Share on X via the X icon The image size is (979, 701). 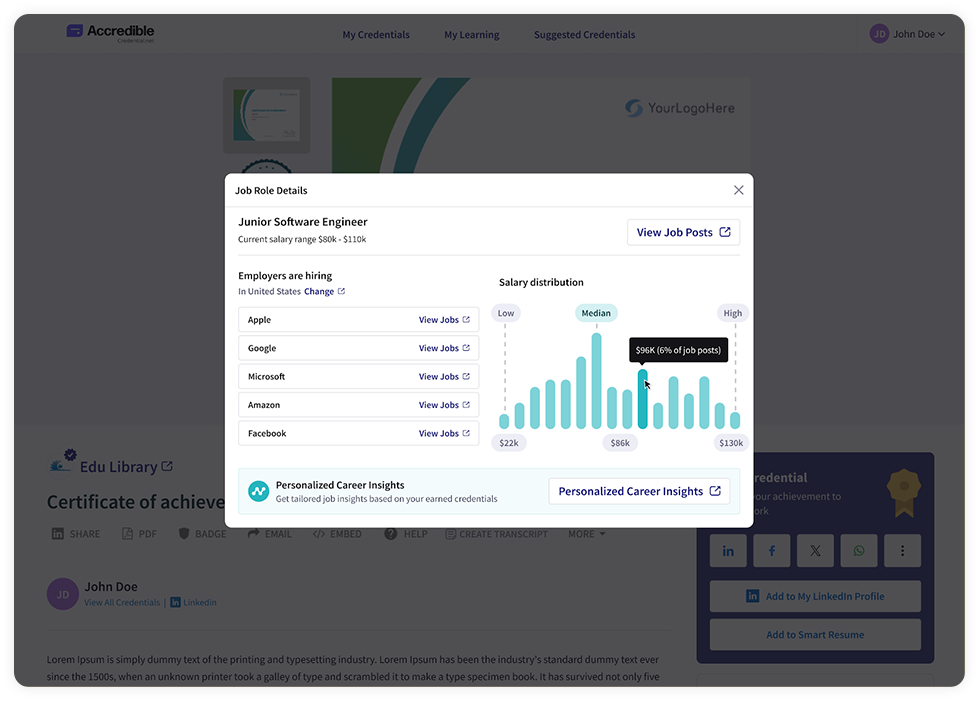coord(815,551)
